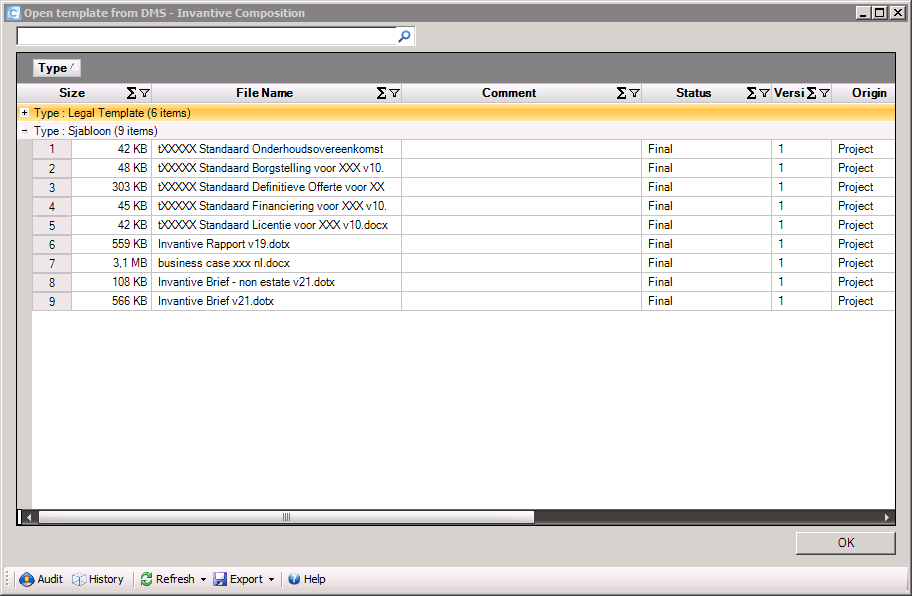912x596 pixels.
Task: Click the sum icon in Status column
Action: coord(752,93)
